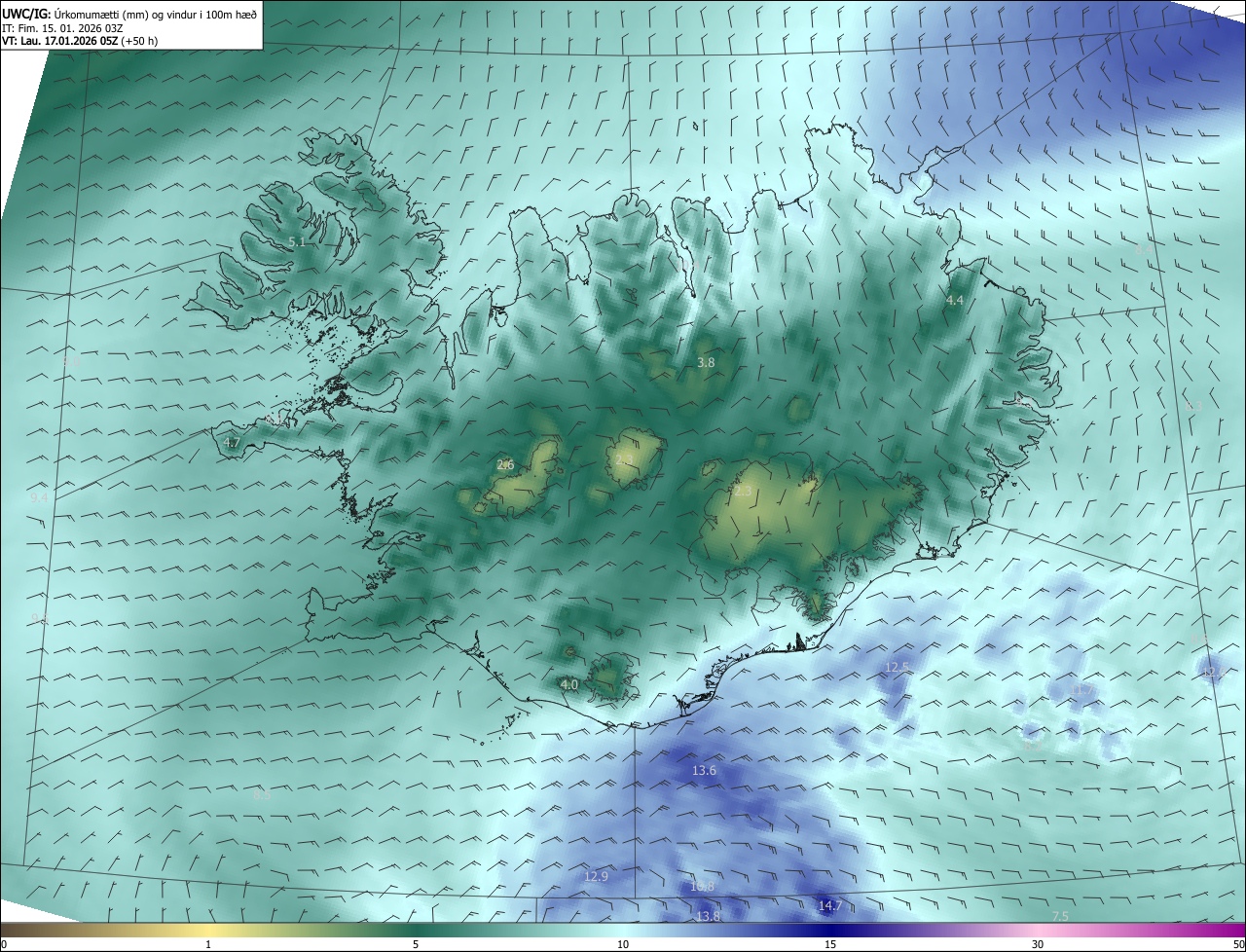The width and height of the screenshot is (1246, 952).
Task: Click the 2.3 value on Vatnajökull glacier
Action: pyautogui.click(x=743, y=492)
